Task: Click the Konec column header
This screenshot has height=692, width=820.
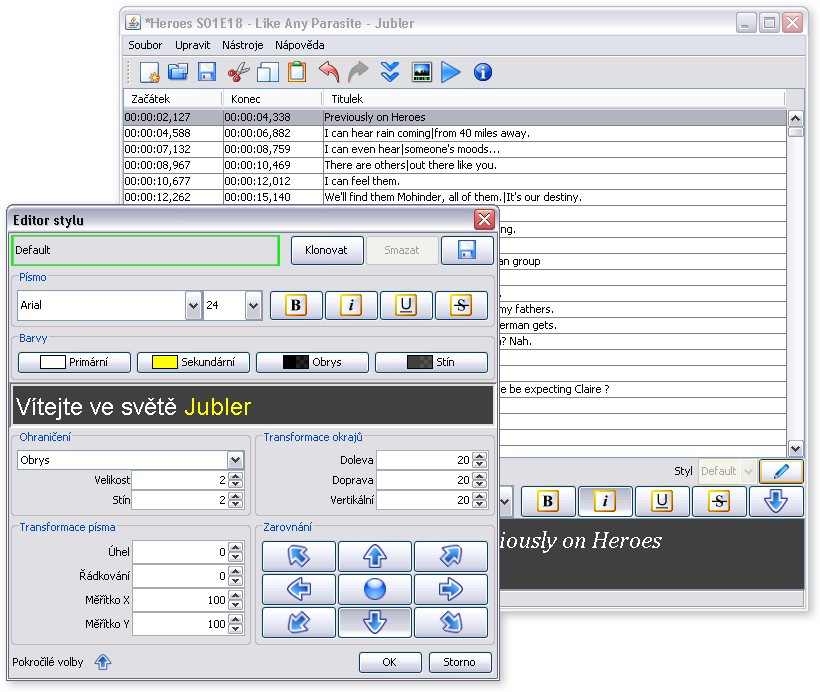Action: click(x=272, y=99)
